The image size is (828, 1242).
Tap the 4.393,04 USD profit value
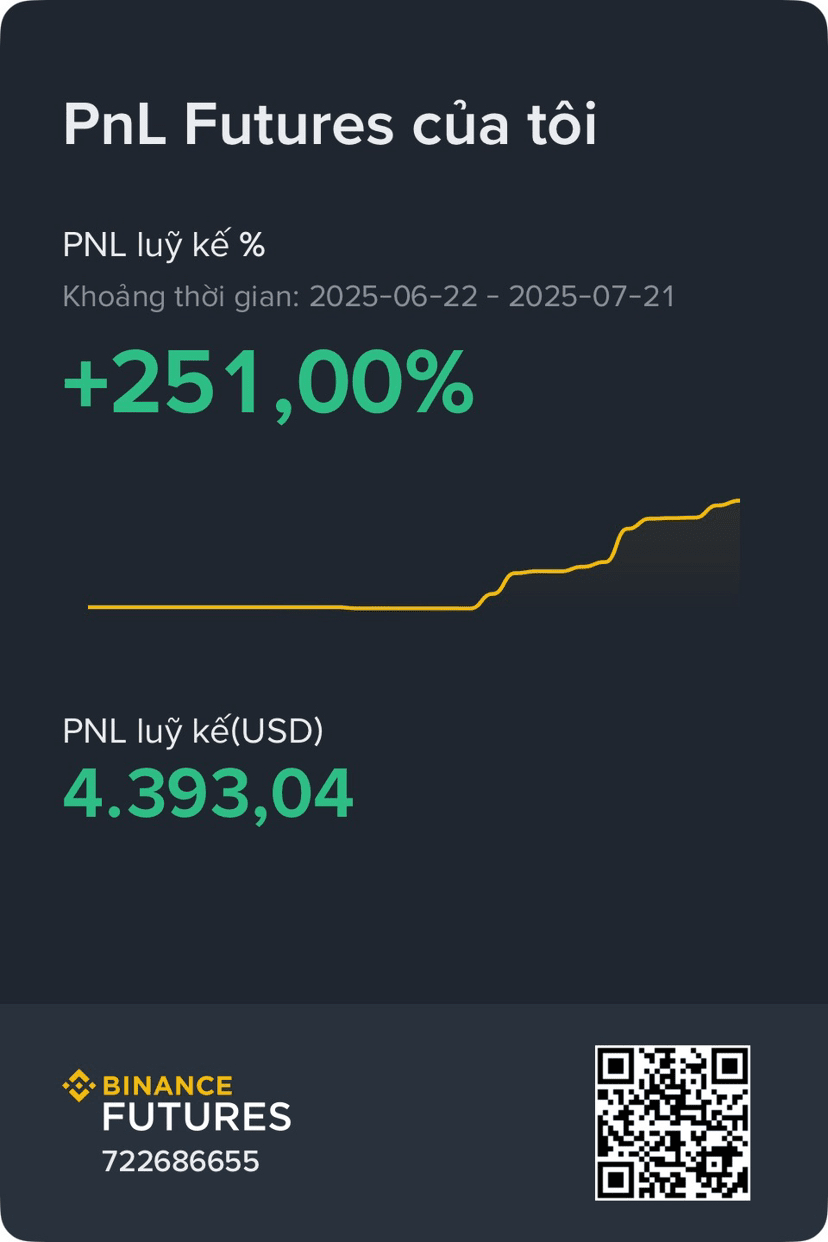tap(208, 794)
